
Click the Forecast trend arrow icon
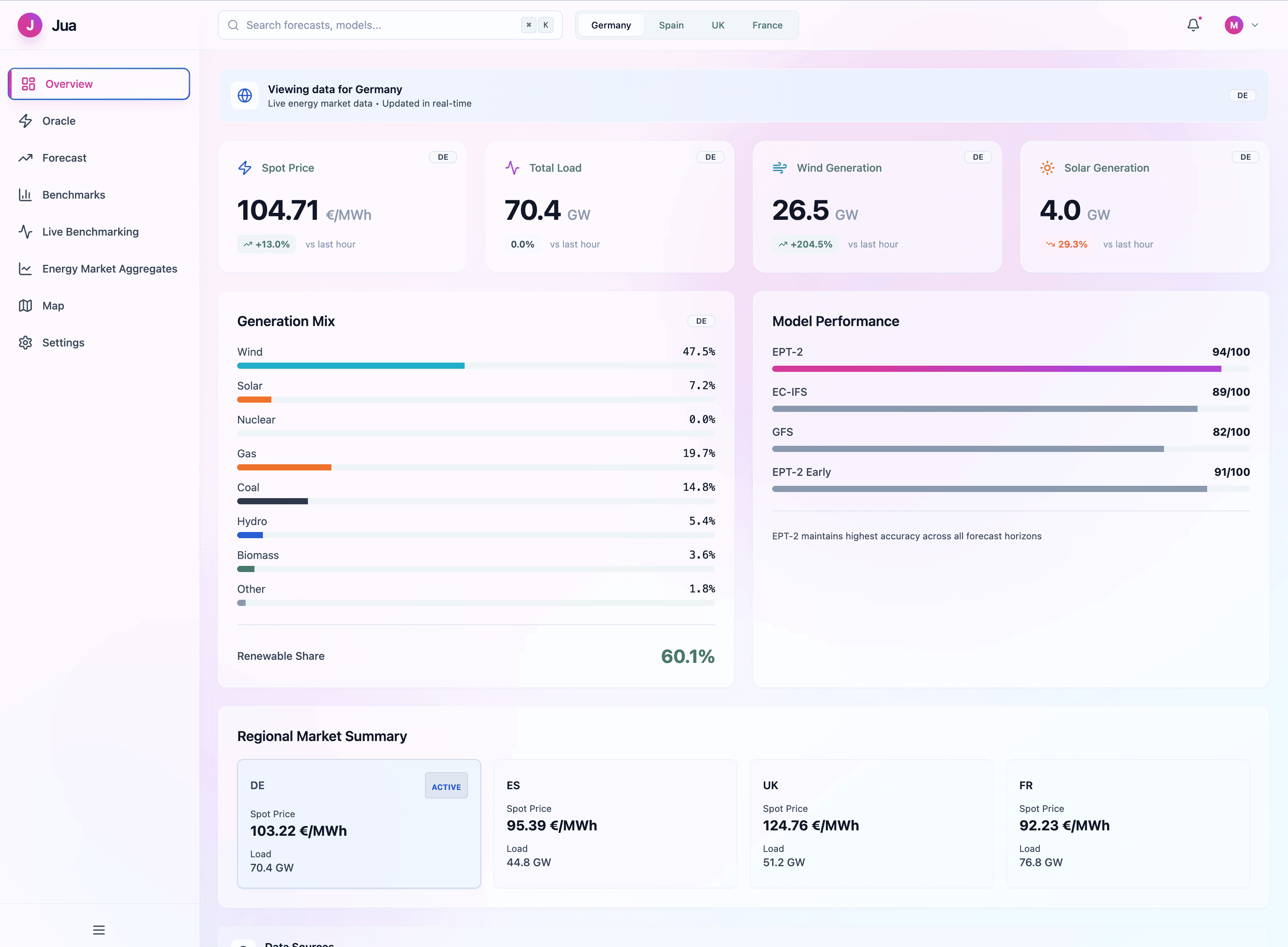click(25, 158)
